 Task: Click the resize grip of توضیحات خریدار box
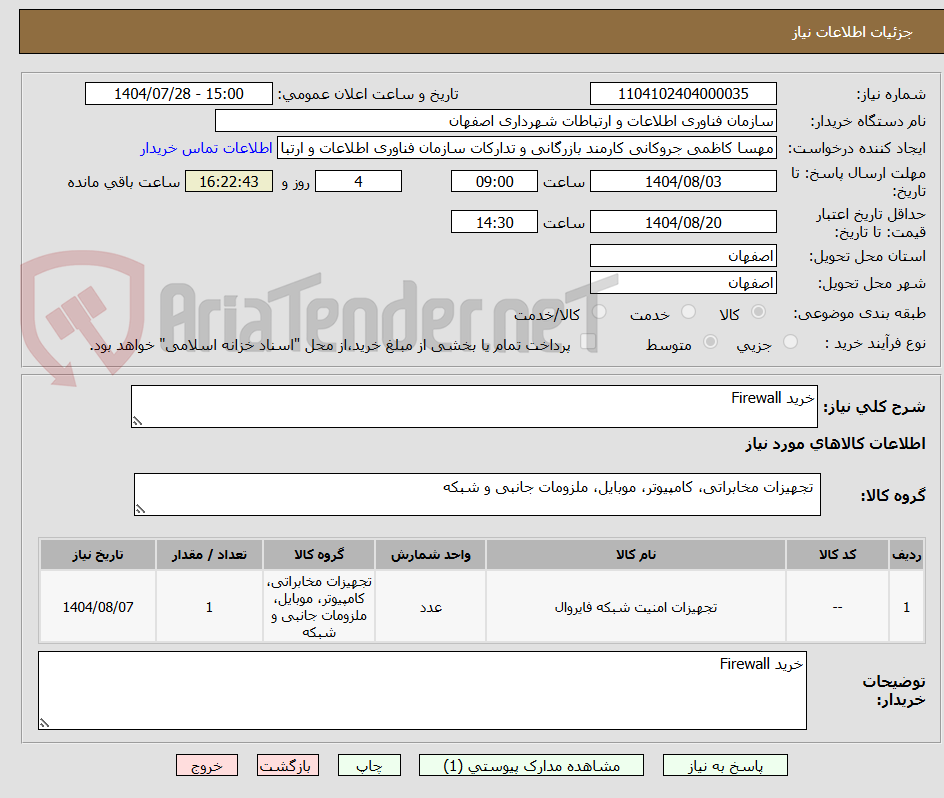pyautogui.click(x=43, y=723)
